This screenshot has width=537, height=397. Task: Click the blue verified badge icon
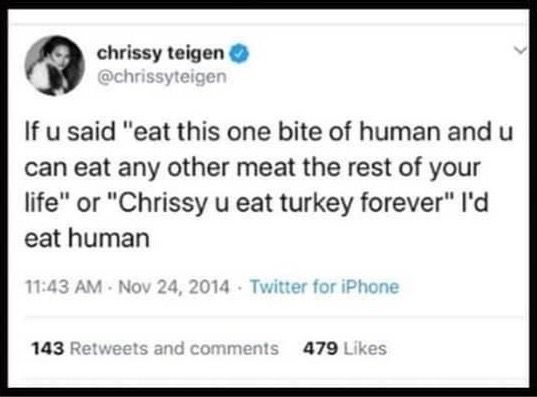pyautogui.click(x=241, y=53)
